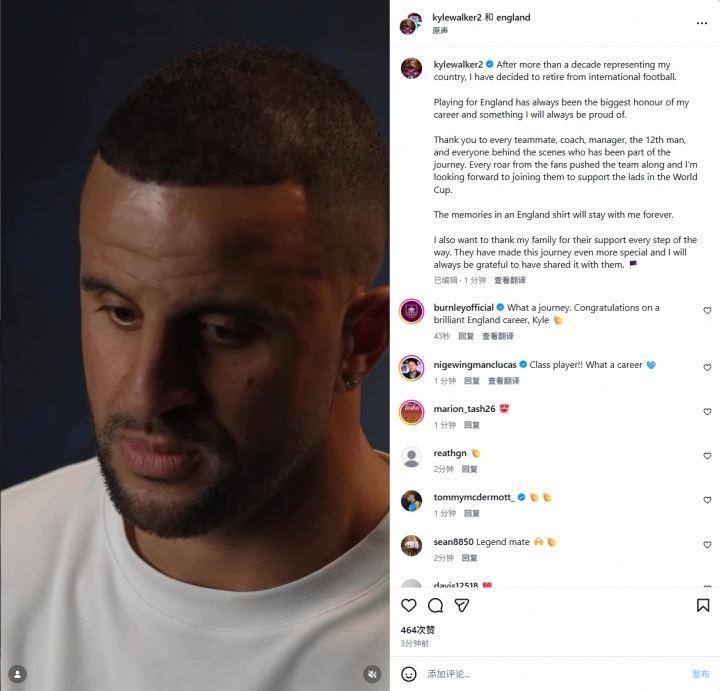Viewport: 720px width, 691px height.
Task: Click the emoji smiley icon in comment box
Action: coord(409,674)
